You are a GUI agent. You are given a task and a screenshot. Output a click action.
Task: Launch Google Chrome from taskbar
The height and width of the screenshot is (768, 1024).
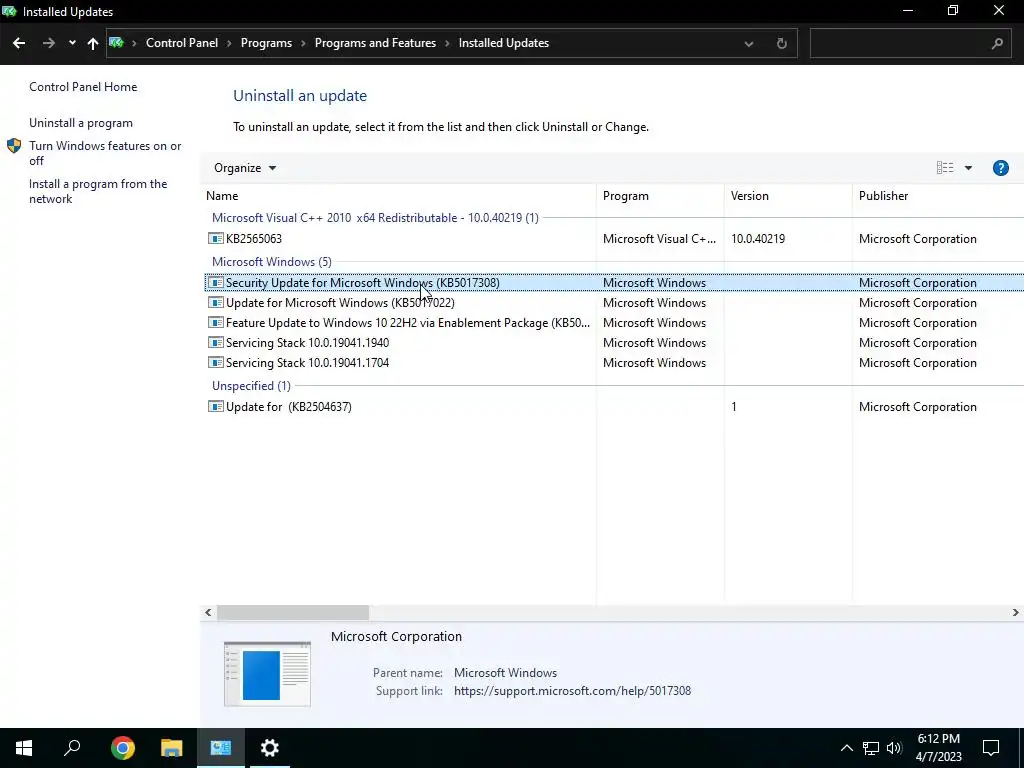tap(123, 748)
